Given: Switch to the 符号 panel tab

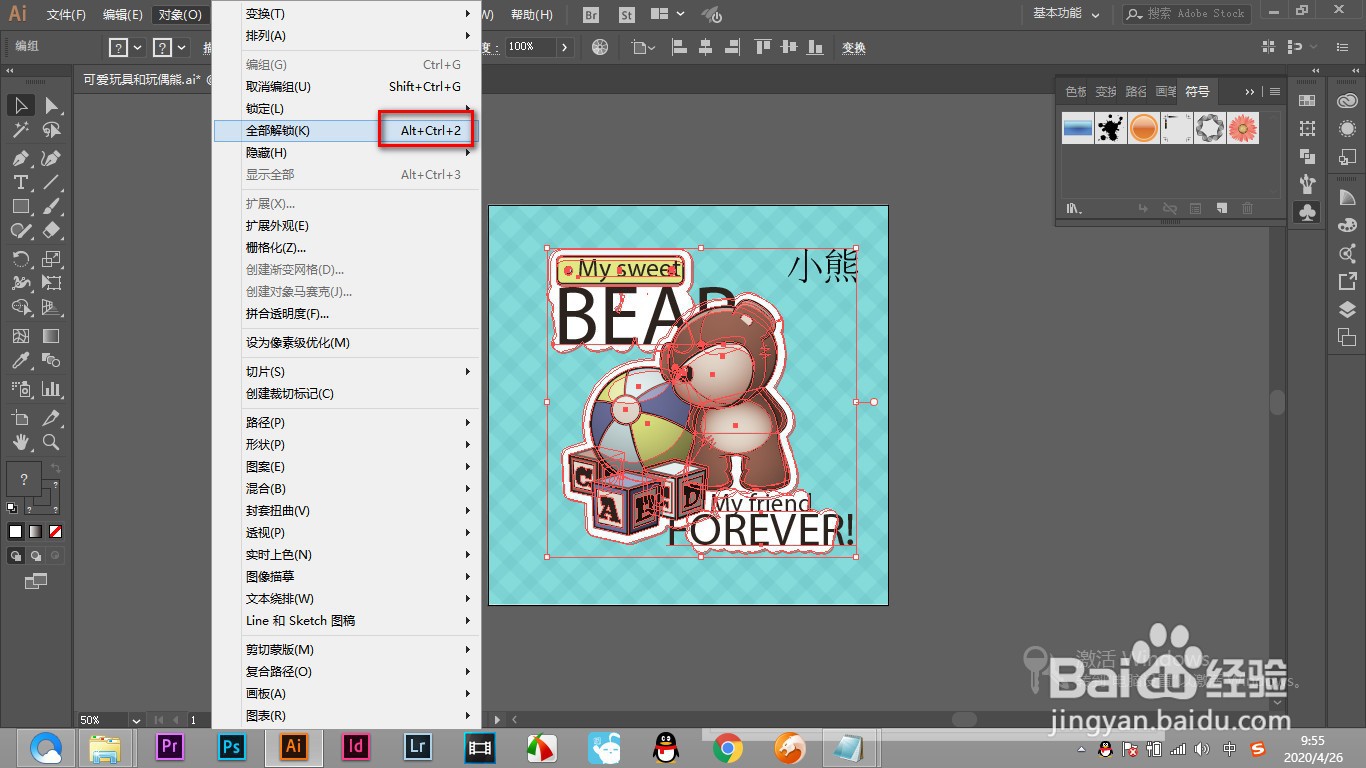Looking at the screenshot, I should click(1197, 91).
